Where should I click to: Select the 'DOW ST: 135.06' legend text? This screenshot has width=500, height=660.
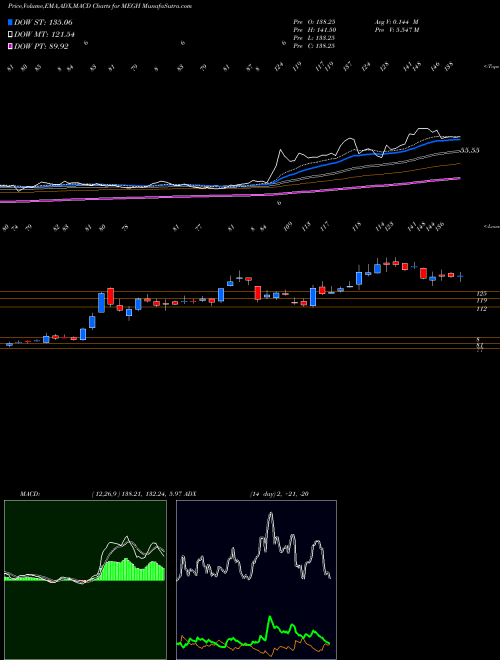[44, 22]
